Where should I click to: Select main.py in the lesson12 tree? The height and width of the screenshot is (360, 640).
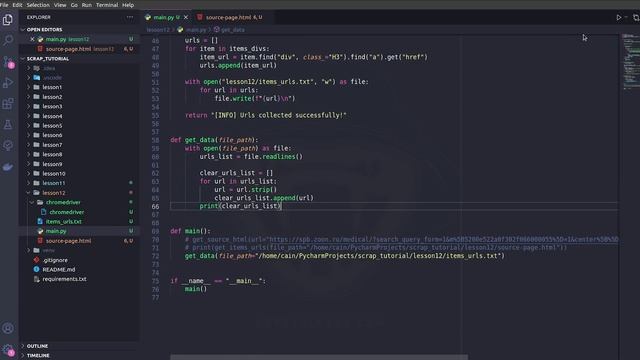56,231
